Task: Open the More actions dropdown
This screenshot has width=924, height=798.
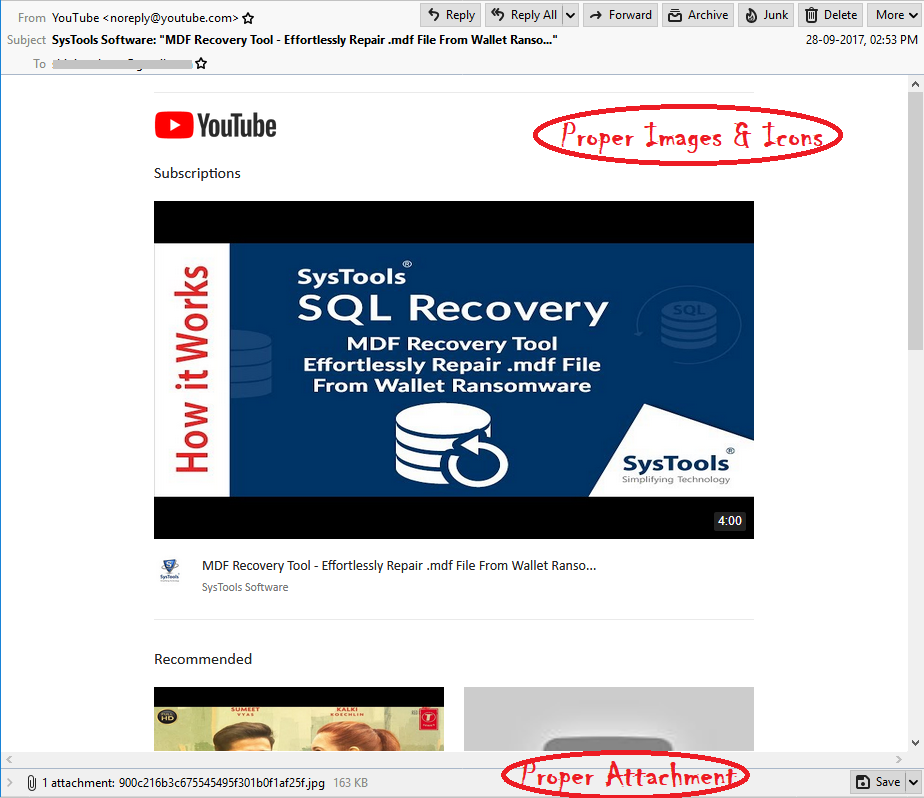Action: point(895,15)
